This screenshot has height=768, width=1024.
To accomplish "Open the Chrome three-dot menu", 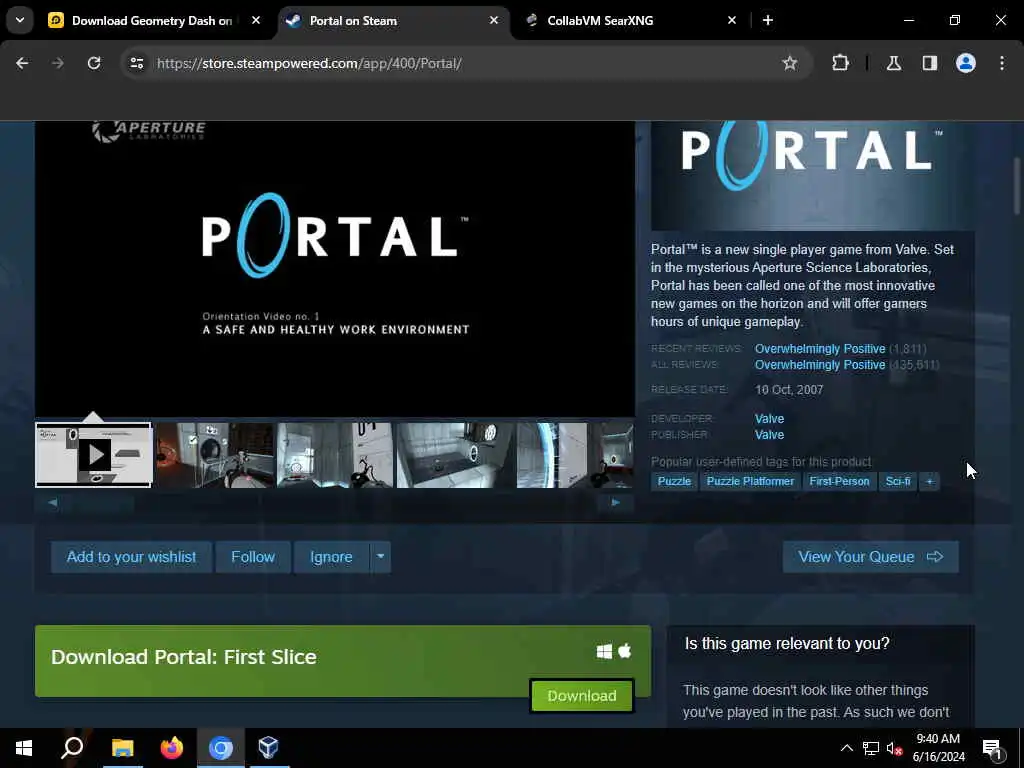I will tap(1002, 63).
